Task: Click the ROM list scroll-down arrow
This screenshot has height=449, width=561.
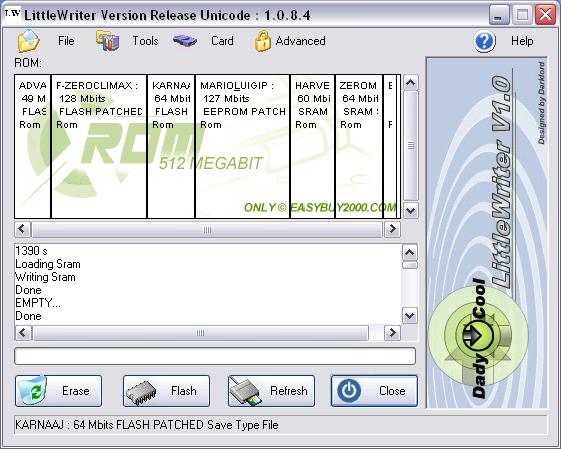Action: coord(410,211)
